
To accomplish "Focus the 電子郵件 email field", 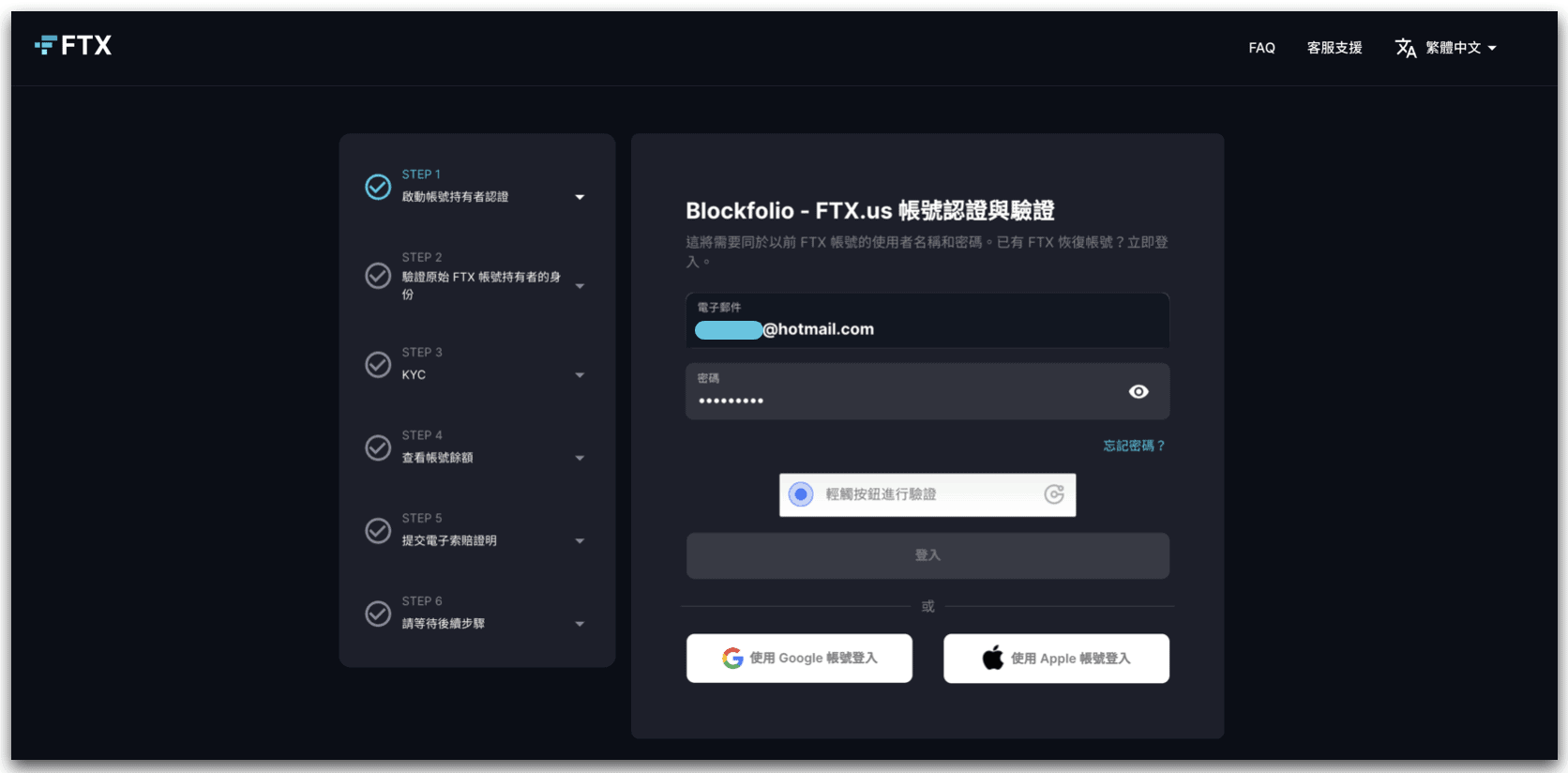I will [x=927, y=321].
